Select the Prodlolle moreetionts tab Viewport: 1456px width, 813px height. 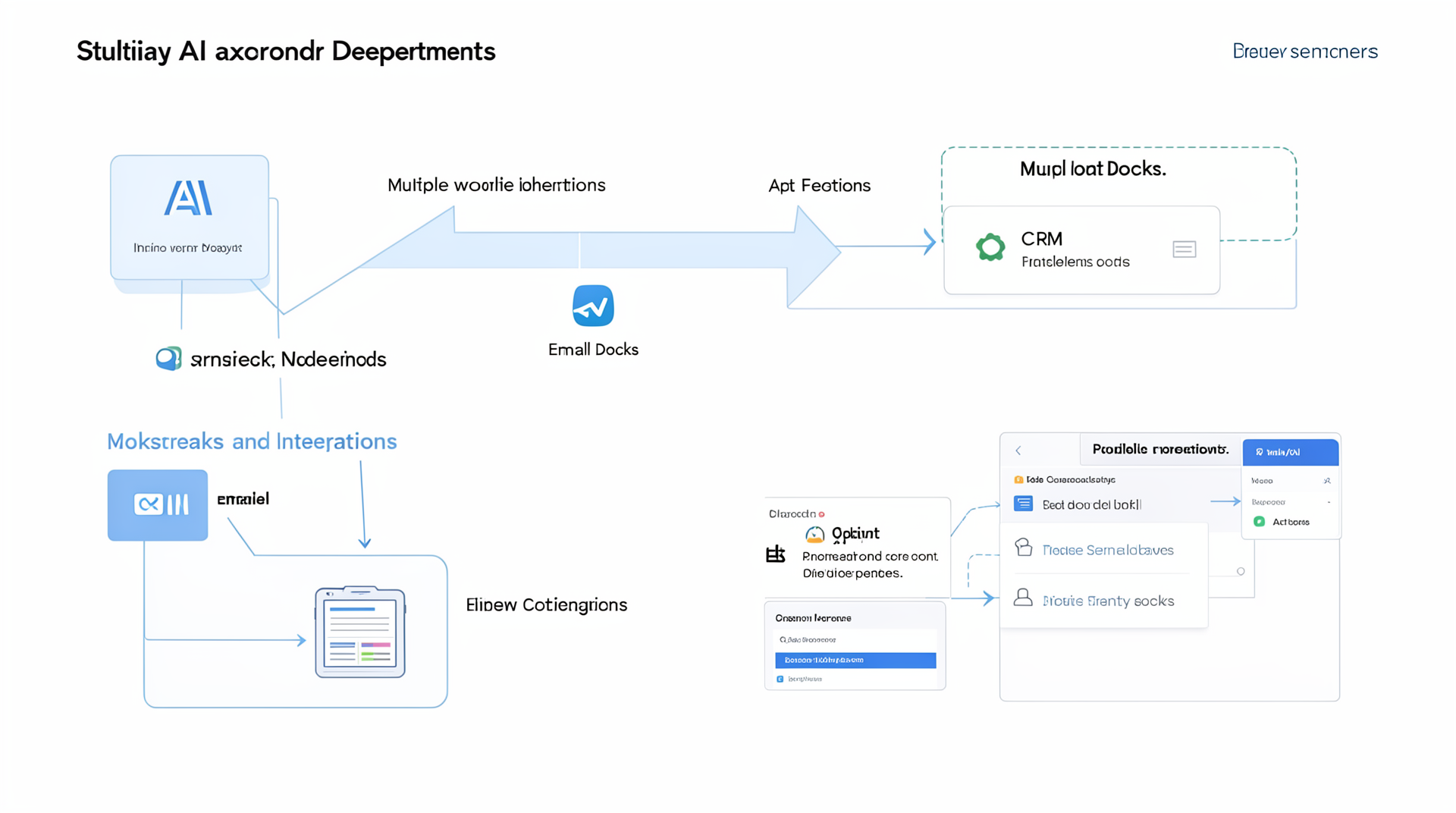1159,450
